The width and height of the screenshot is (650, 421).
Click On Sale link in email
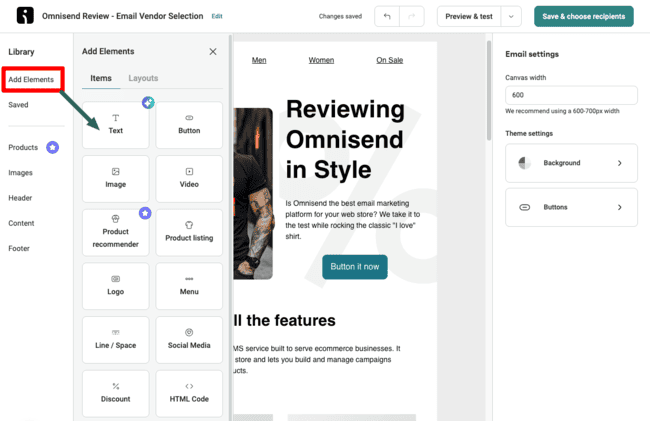tap(390, 60)
